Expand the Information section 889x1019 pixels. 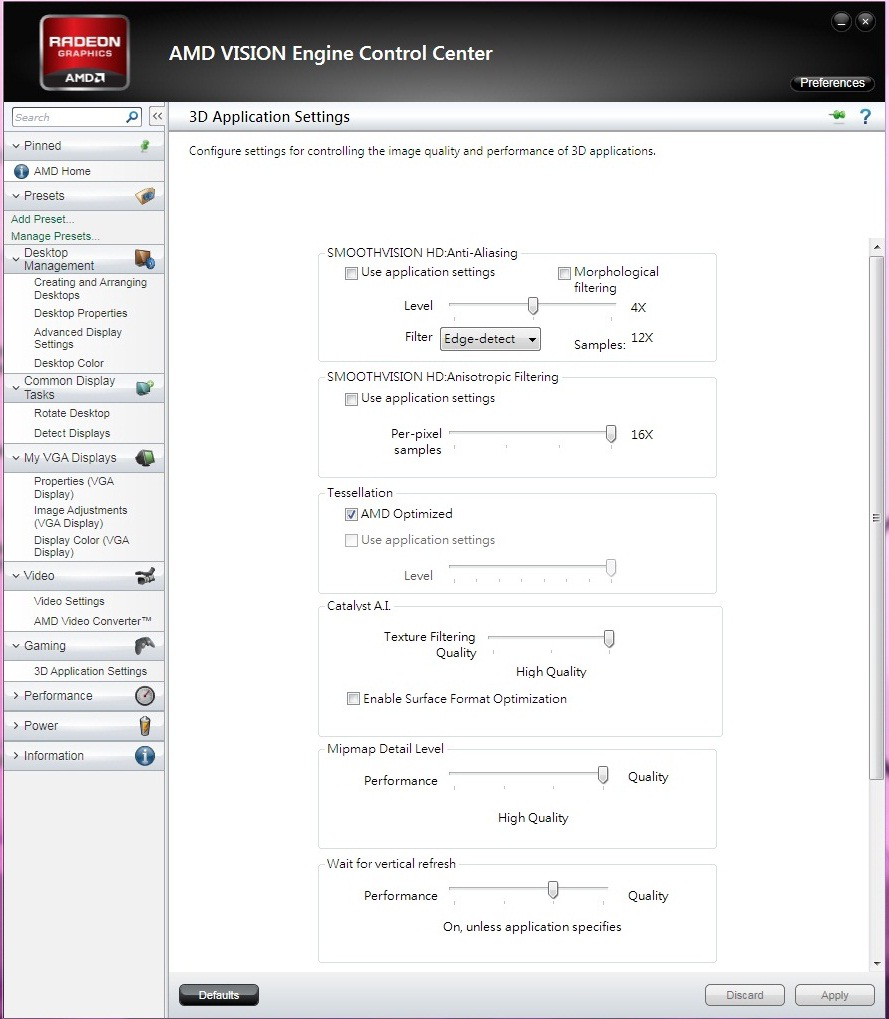pyautogui.click(x=16, y=755)
